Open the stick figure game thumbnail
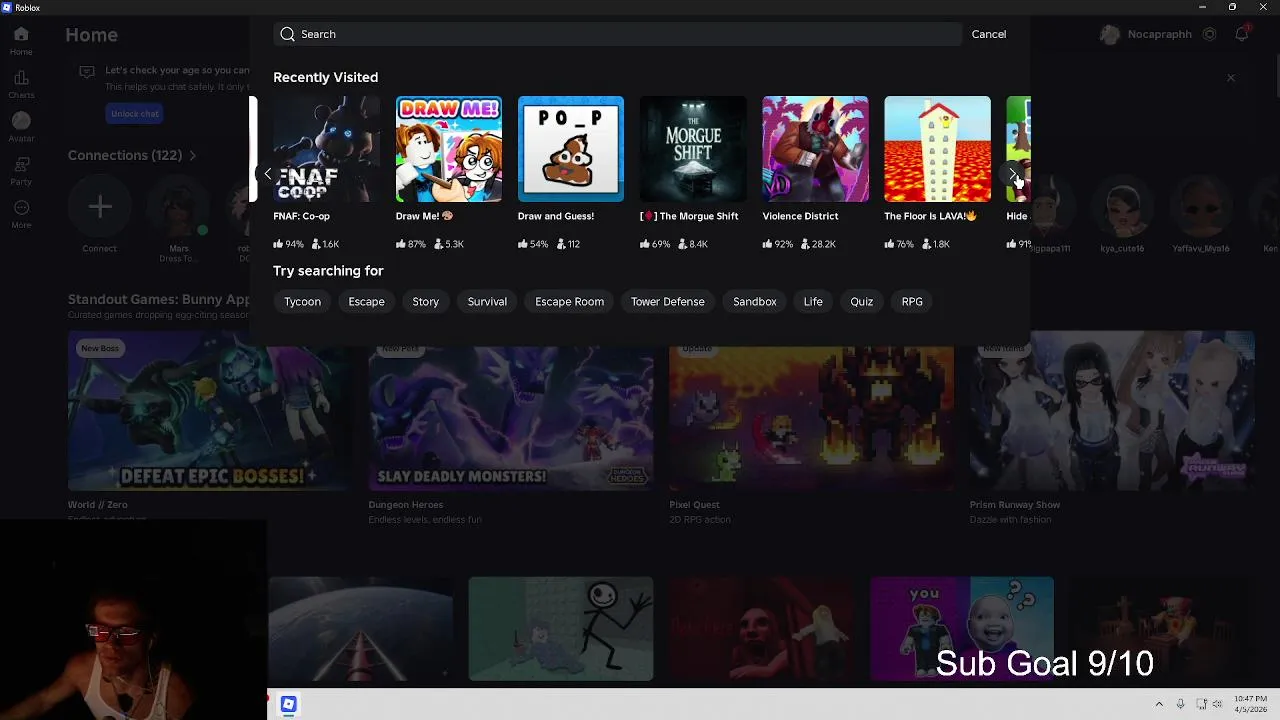Screen dimensions: 1280x720 (x=561, y=629)
